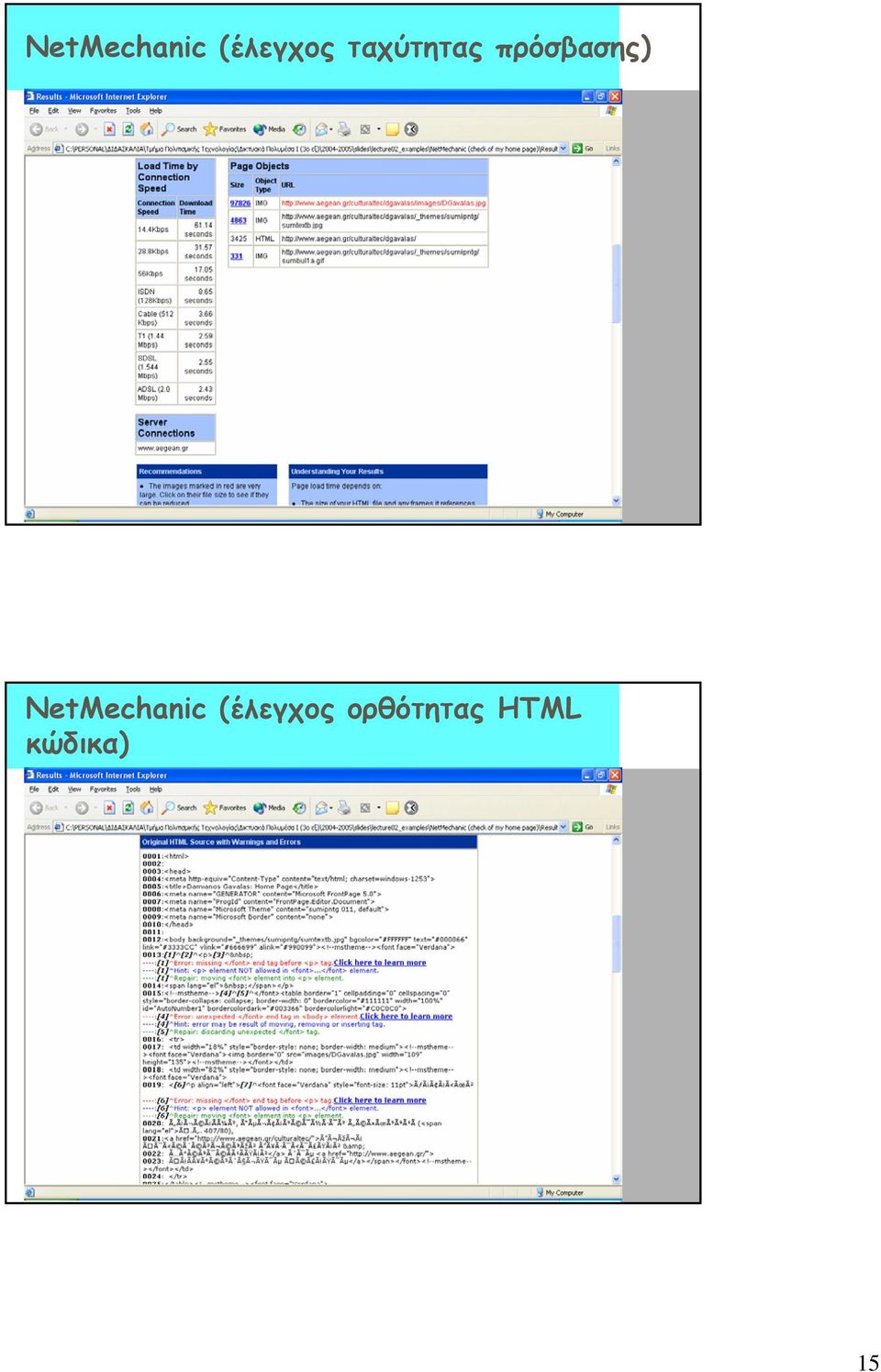Click the 97826 size link in Page Objects
This screenshot has height=1372, width=881.
point(240,203)
